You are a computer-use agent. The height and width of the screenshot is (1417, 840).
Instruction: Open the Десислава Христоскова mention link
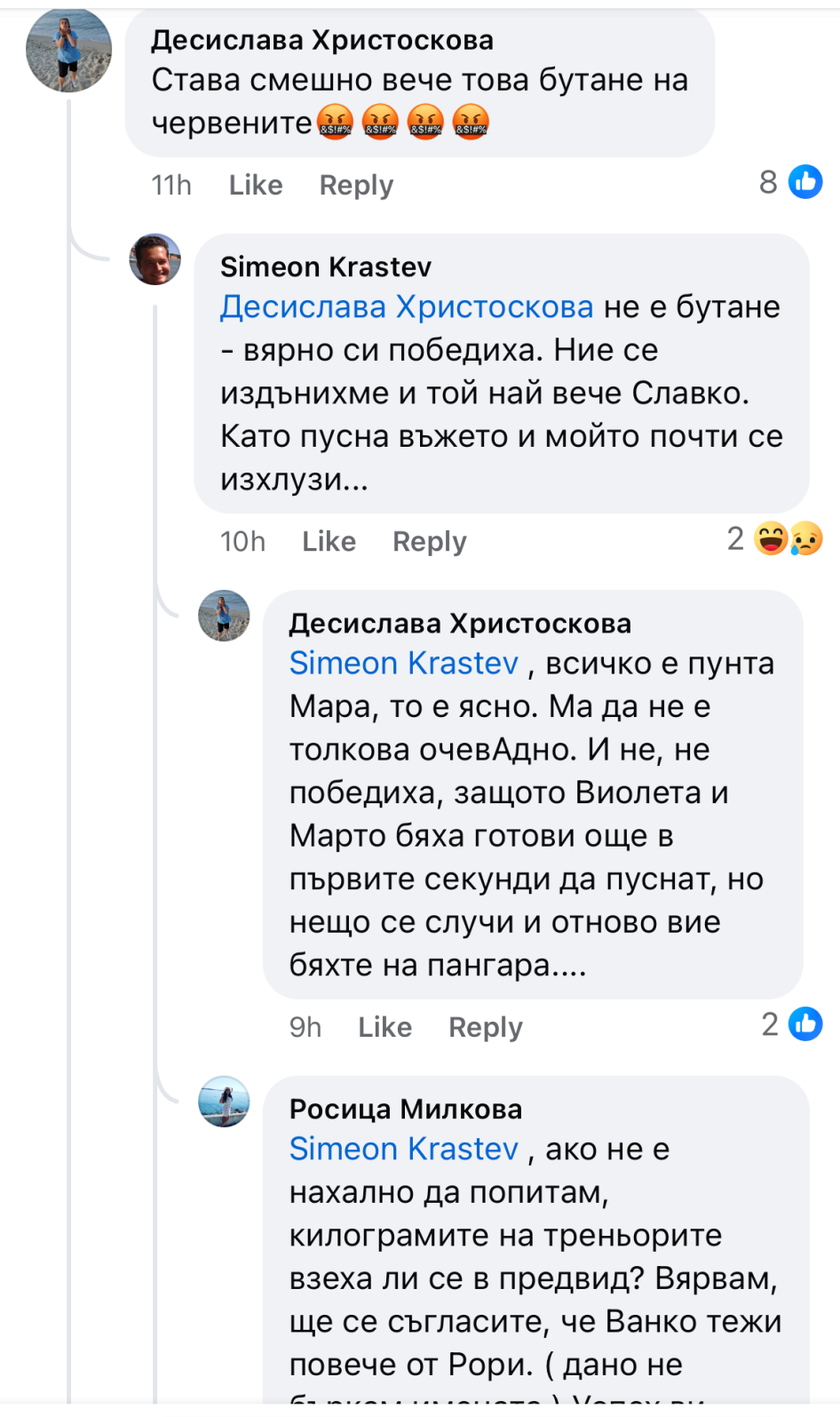pyautogui.click(x=407, y=306)
